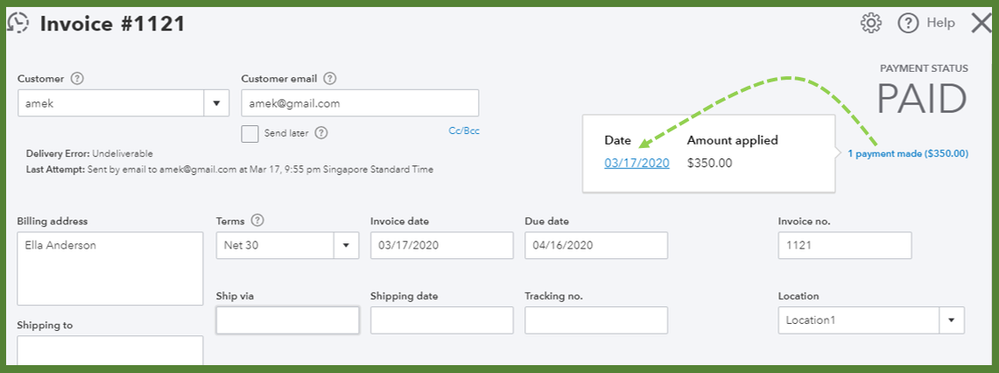
Task: Open invoice history clock icon
Action: 17,23
